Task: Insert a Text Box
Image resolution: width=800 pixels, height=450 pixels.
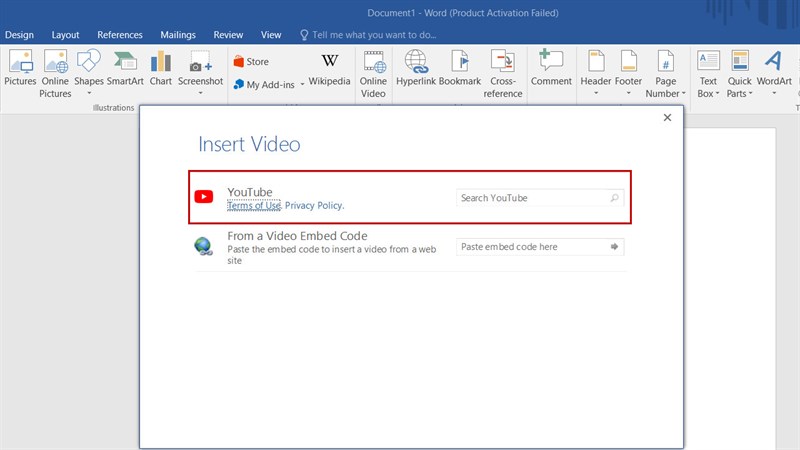Action: click(x=708, y=74)
